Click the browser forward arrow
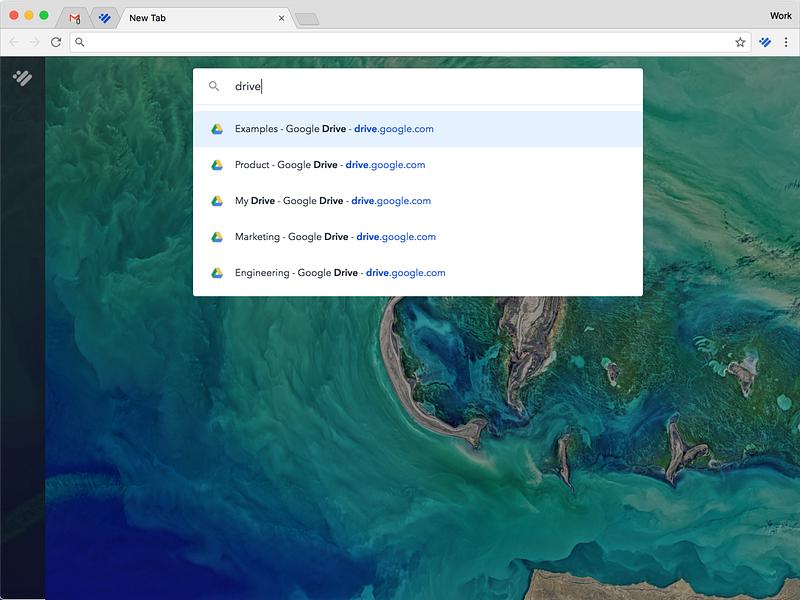The image size is (800, 600). click(x=35, y=42)
